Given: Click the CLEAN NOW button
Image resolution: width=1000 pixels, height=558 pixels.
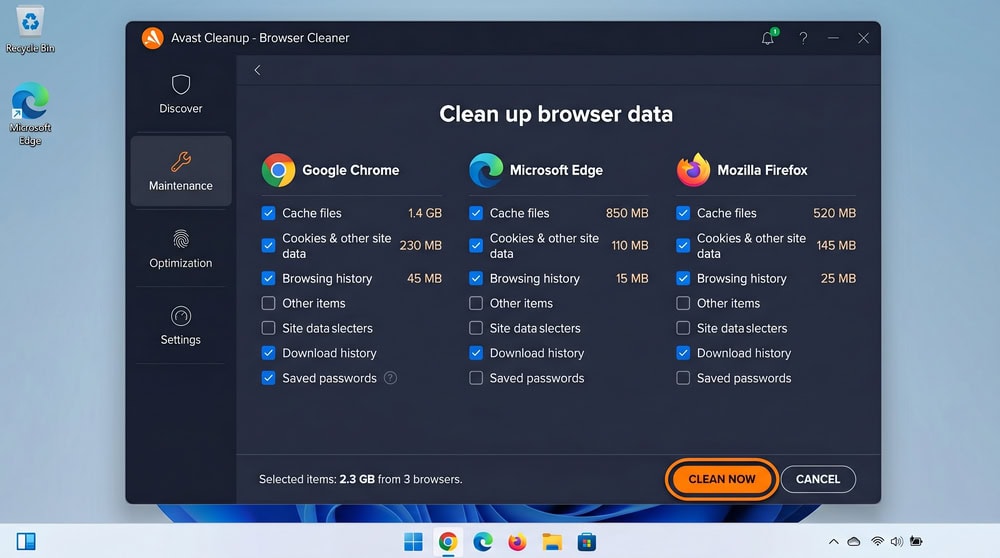Looking at the screenshot, I should tap(722, 479).
